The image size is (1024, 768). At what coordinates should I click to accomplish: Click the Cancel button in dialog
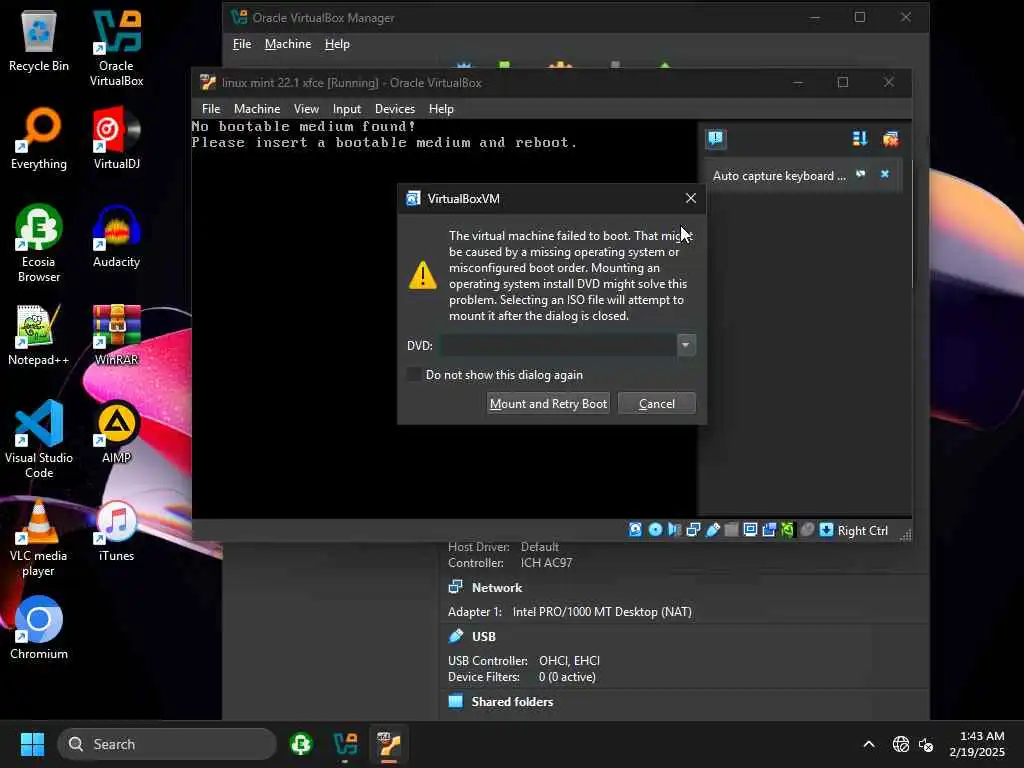pyautogui.click(x=656, y=404)
